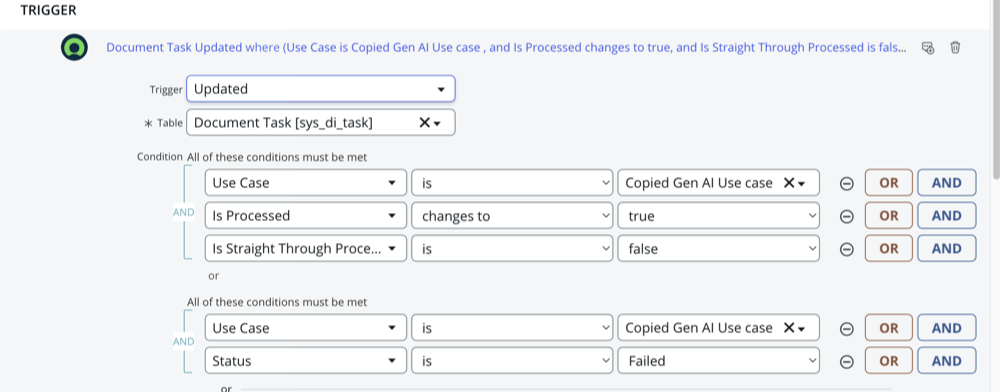This screenshot has width=1000, height=392.
Task: Delete the trigger with the trash icon
Action: pyautogui.click(x=955, y=48)
